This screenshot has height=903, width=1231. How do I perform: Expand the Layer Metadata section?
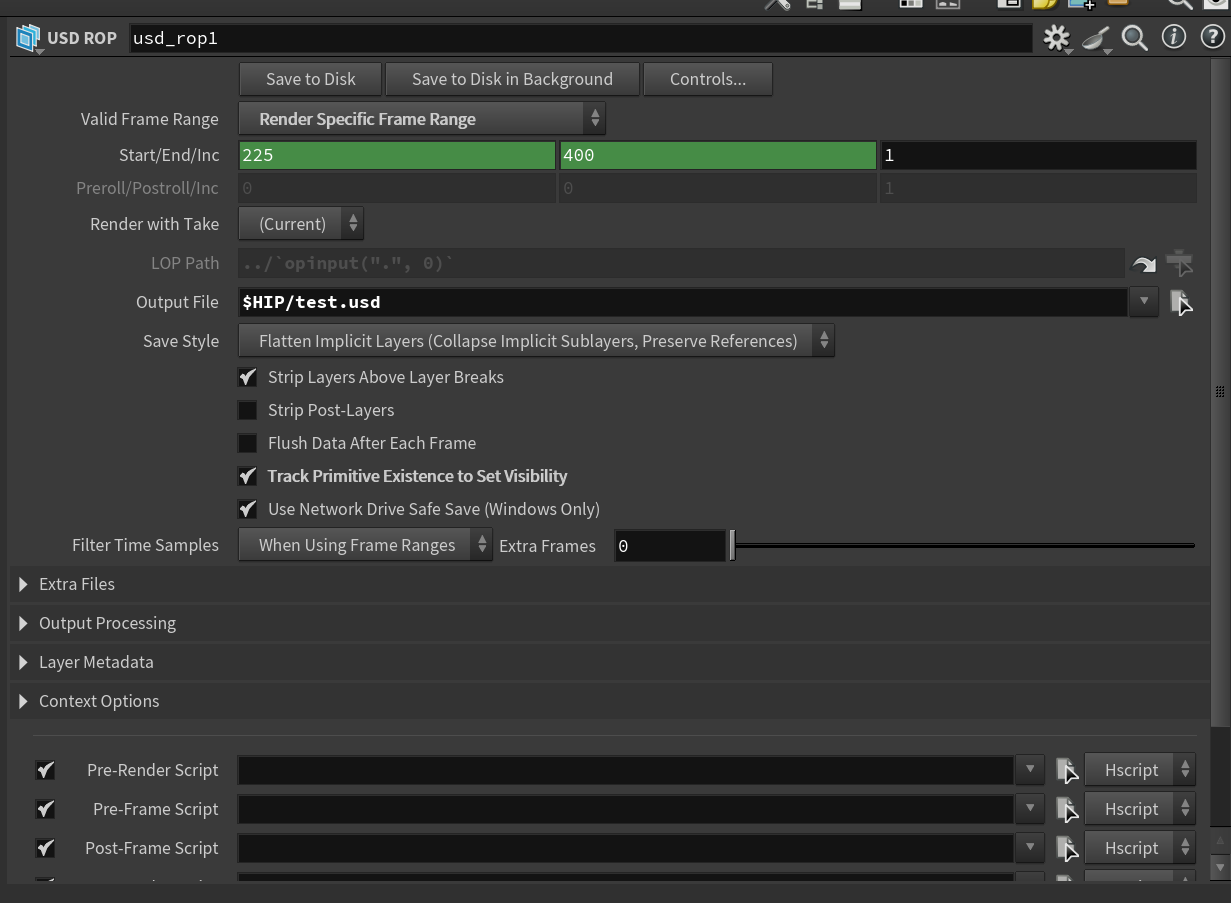point(23,662)
